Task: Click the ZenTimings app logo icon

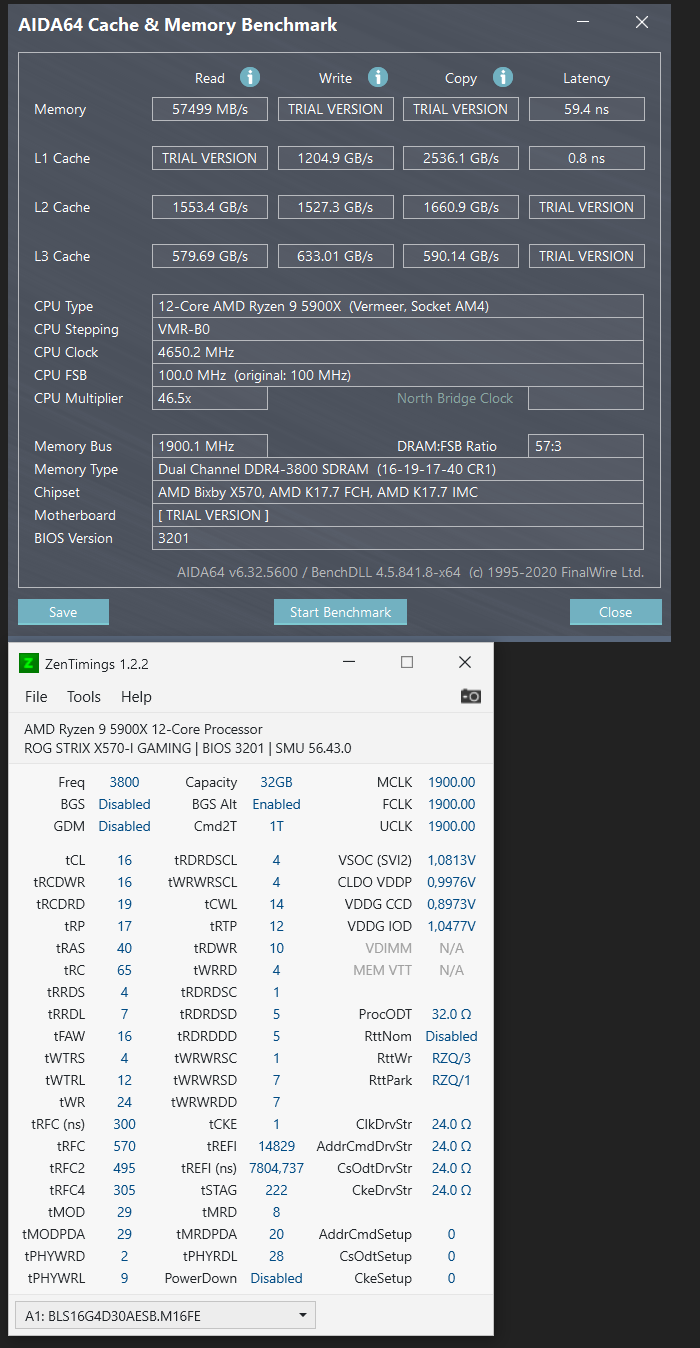Action: (x=29, y=663)
